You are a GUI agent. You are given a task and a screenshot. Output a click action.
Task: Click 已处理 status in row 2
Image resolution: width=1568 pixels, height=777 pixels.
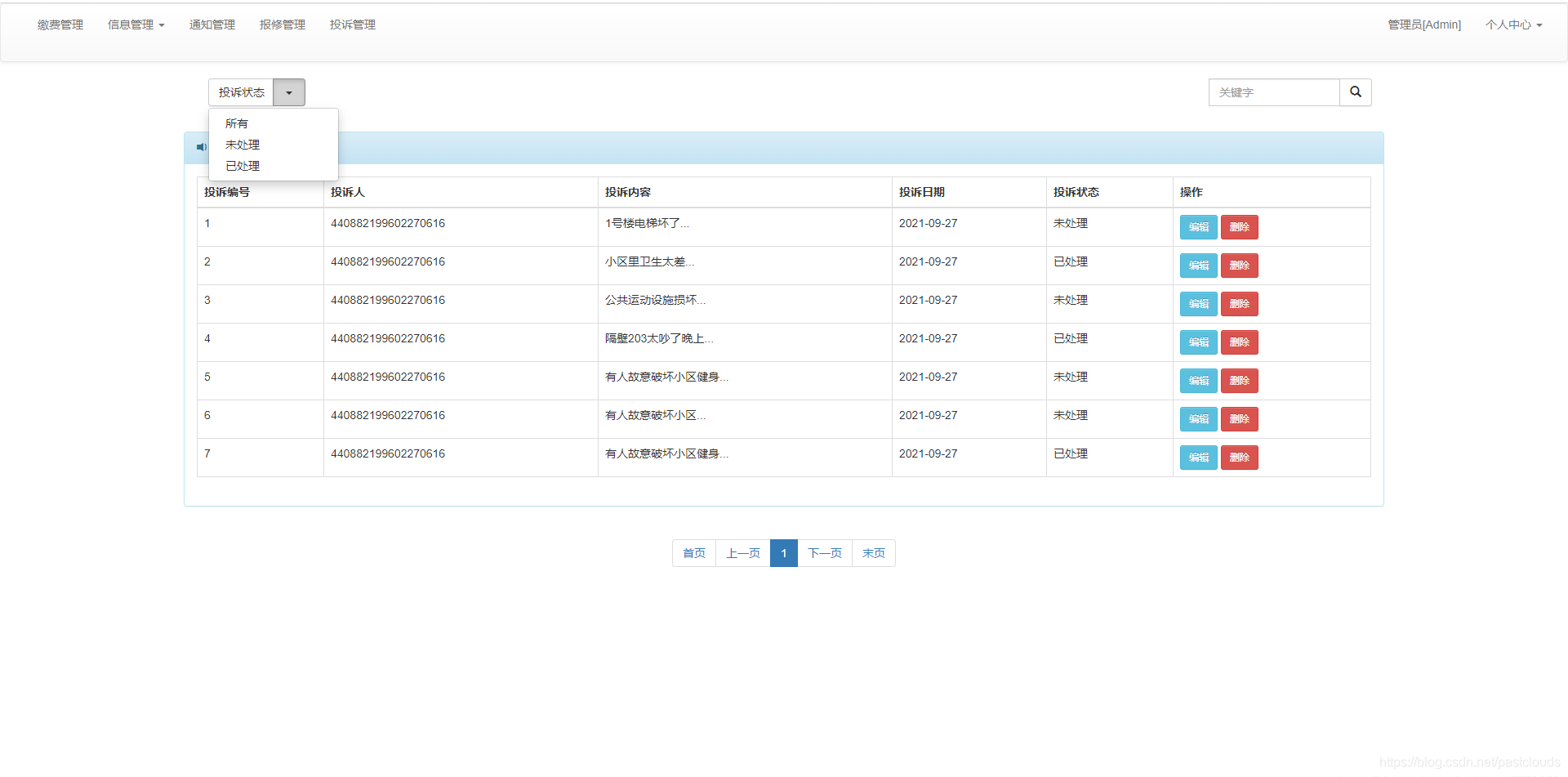click(x=1071, y=261)
